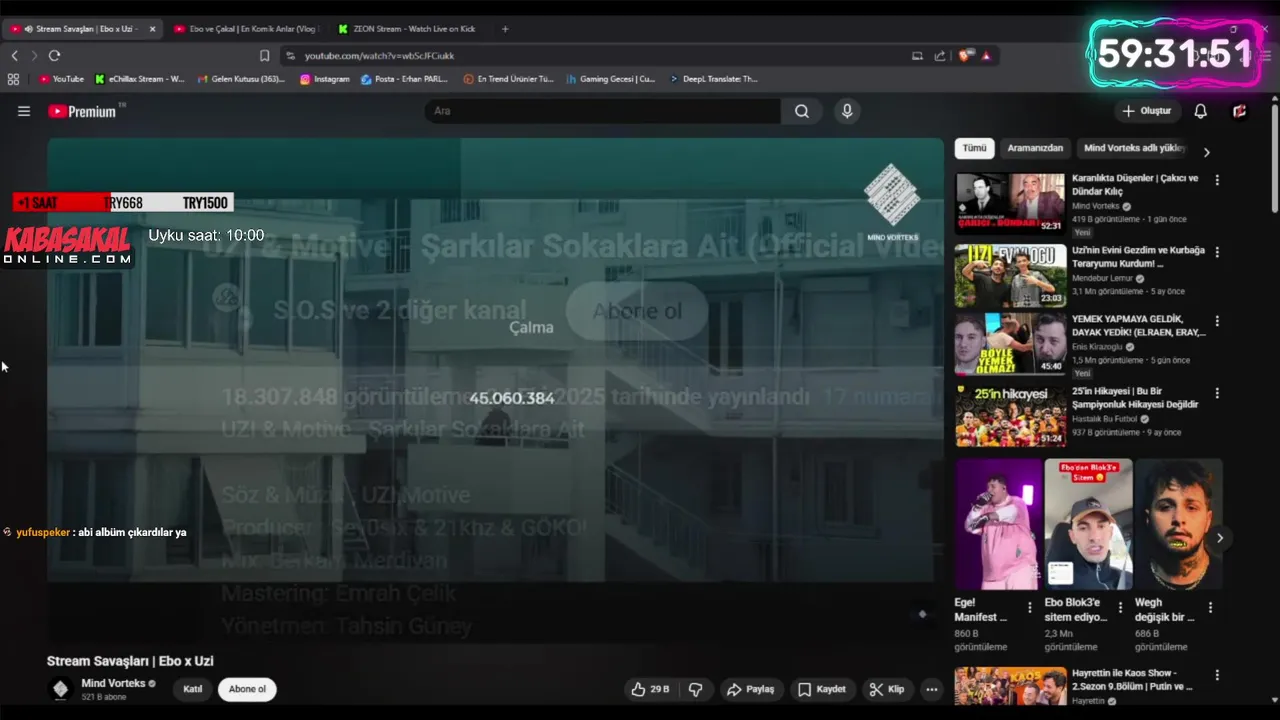
Task: Share the video via Paylaş
Action: click(x=751, y=689)
